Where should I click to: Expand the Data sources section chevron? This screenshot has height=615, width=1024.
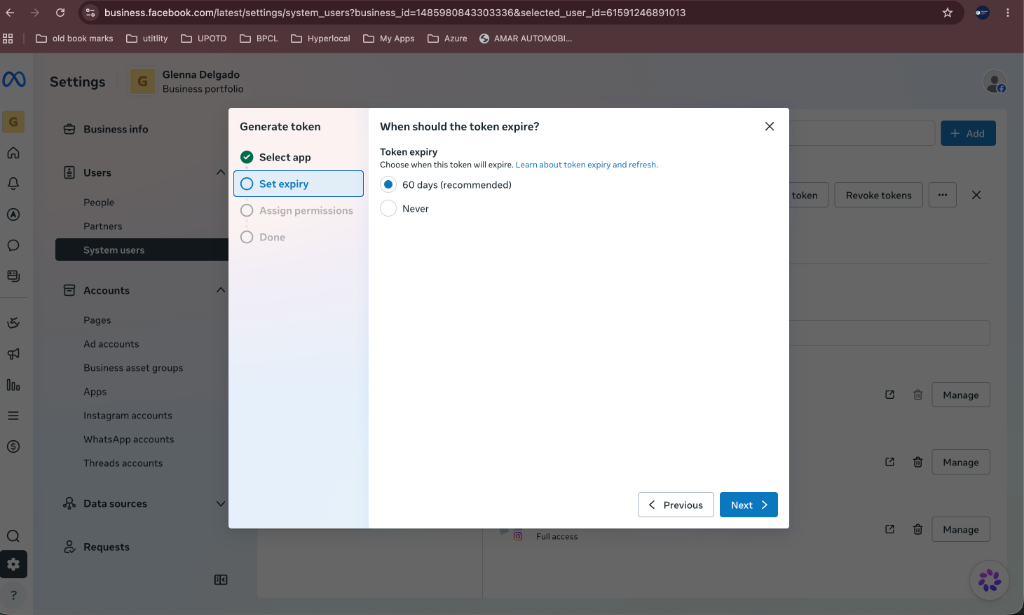pyautogui.click(x=221, y=503)
